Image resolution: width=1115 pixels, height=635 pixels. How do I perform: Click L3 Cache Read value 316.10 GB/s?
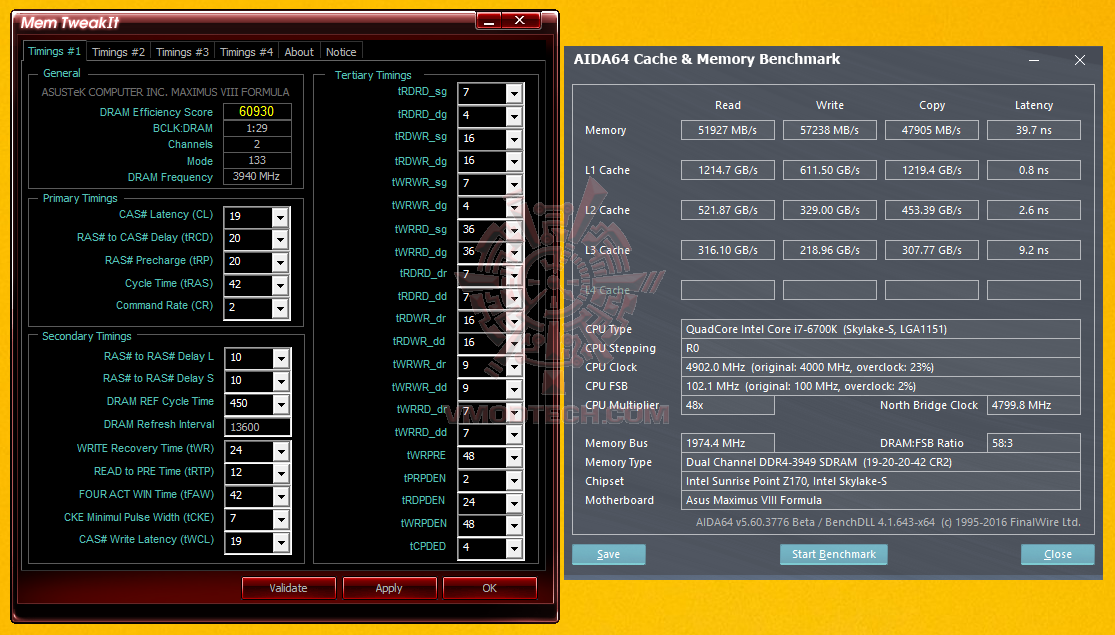[727, 250]
